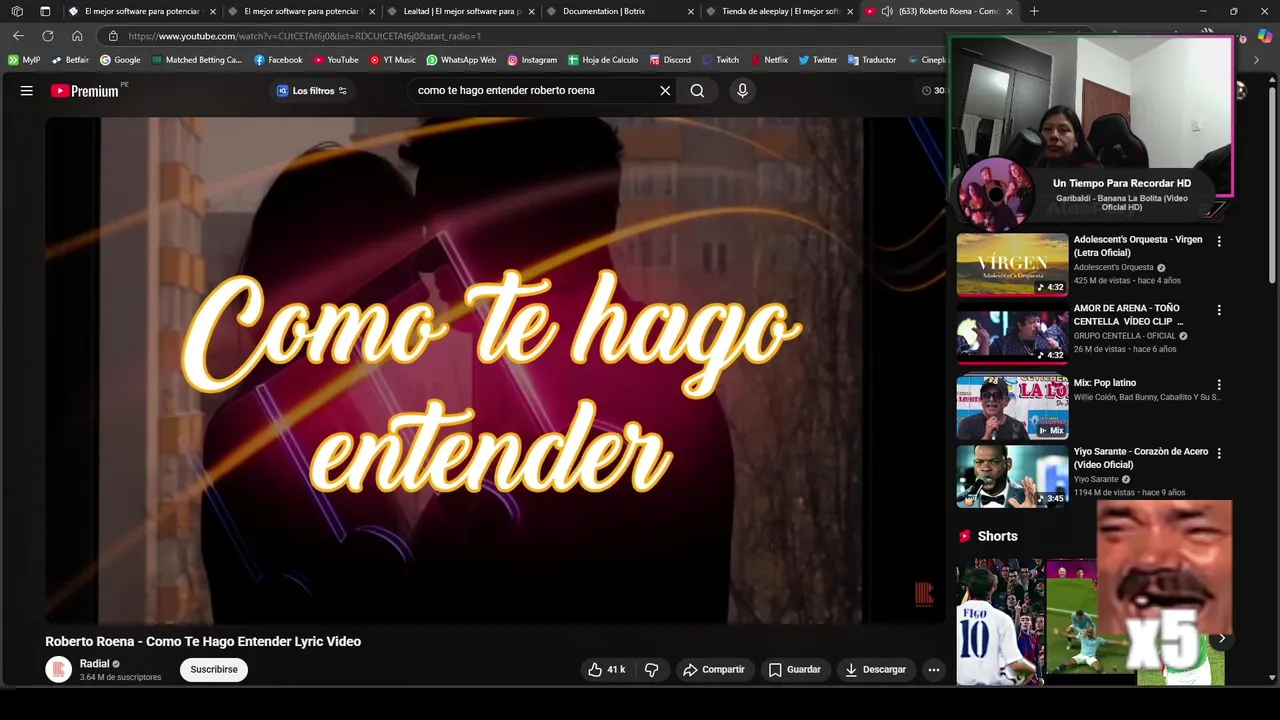Viewport: 1280px width, 720px height.
Task: Open options menu for Amor de Arena video
Action: pos(1219,311)
